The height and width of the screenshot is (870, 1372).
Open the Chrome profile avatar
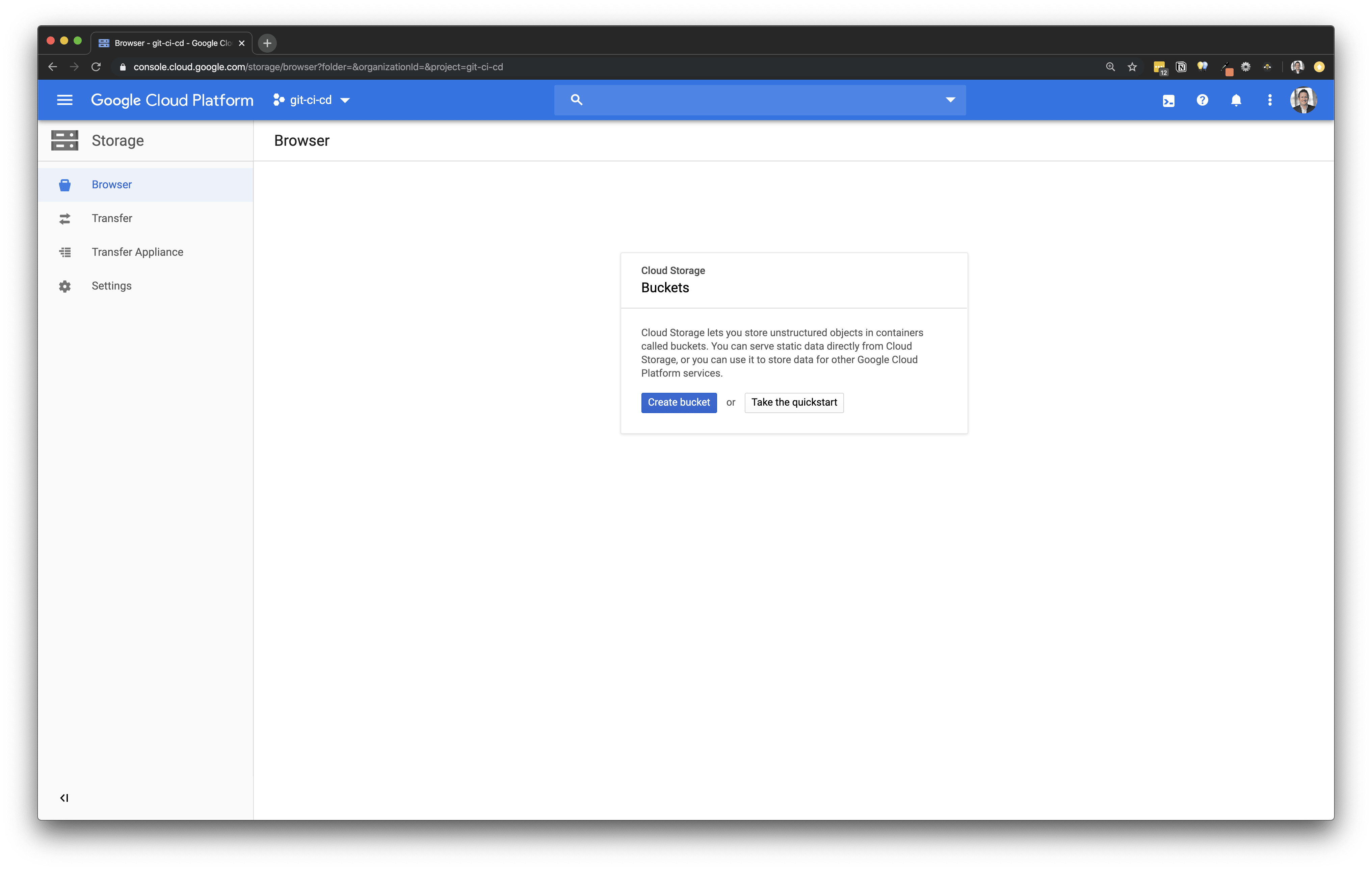[x=1297, y=66]
